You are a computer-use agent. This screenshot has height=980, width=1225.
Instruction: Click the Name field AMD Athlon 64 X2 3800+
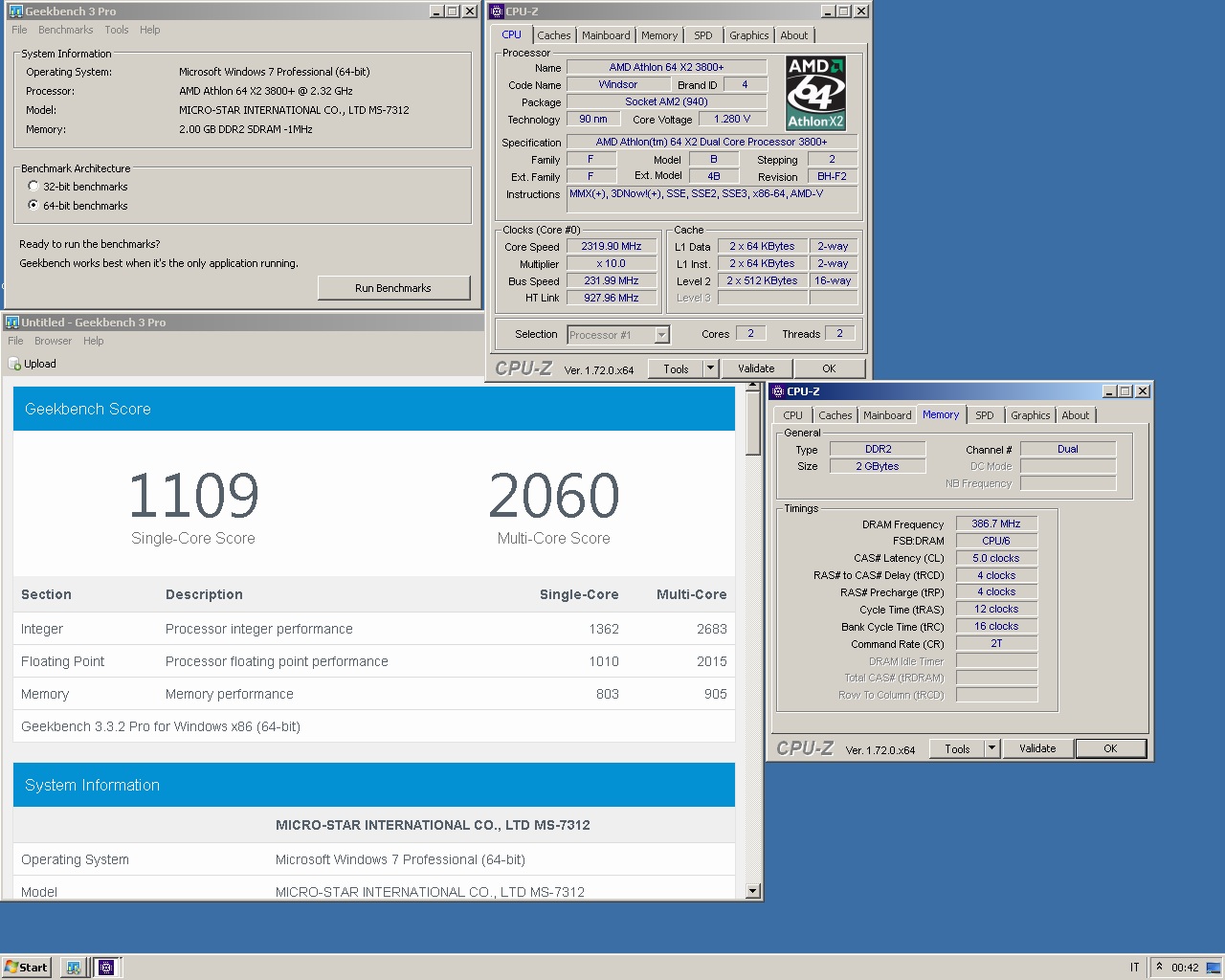click(x=667, y=67)
